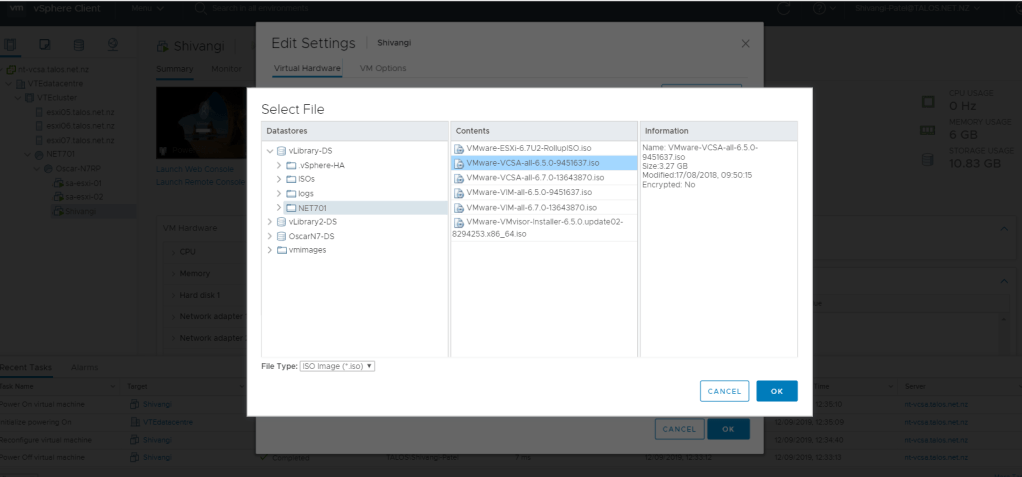1022x477 pixels.
Task: Cancel the Select File dialog
Action: pyautogui.click(x=724, y=391)
